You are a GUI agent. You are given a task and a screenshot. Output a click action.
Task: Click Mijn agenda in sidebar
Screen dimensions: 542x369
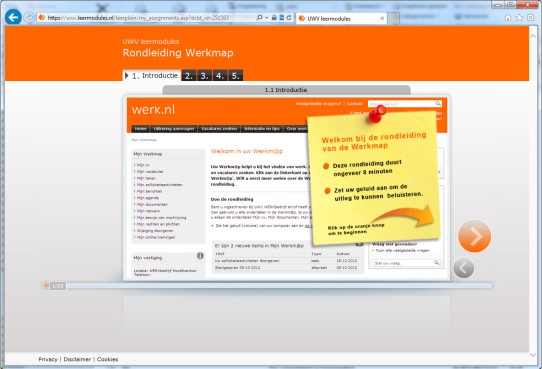coord(148,198)
